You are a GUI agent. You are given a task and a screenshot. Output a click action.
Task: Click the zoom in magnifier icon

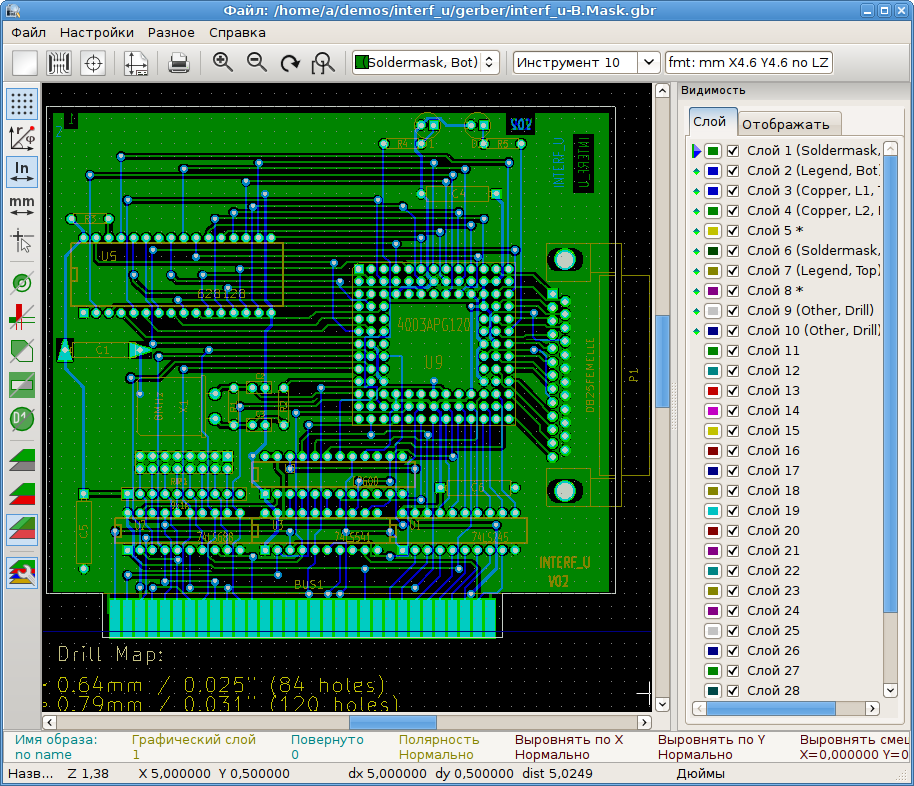[223, 62]
